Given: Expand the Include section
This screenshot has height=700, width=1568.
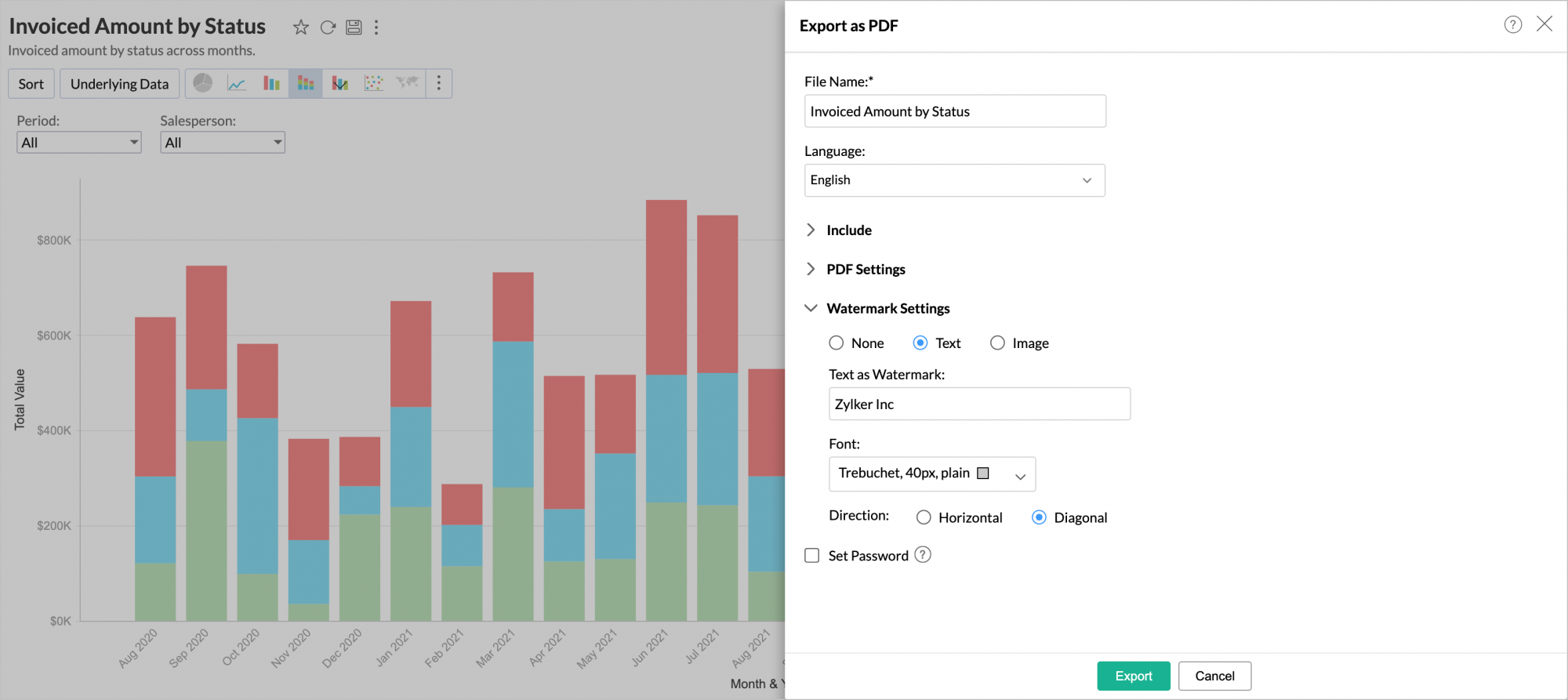Looking at the screenshot, I should 848,230.
